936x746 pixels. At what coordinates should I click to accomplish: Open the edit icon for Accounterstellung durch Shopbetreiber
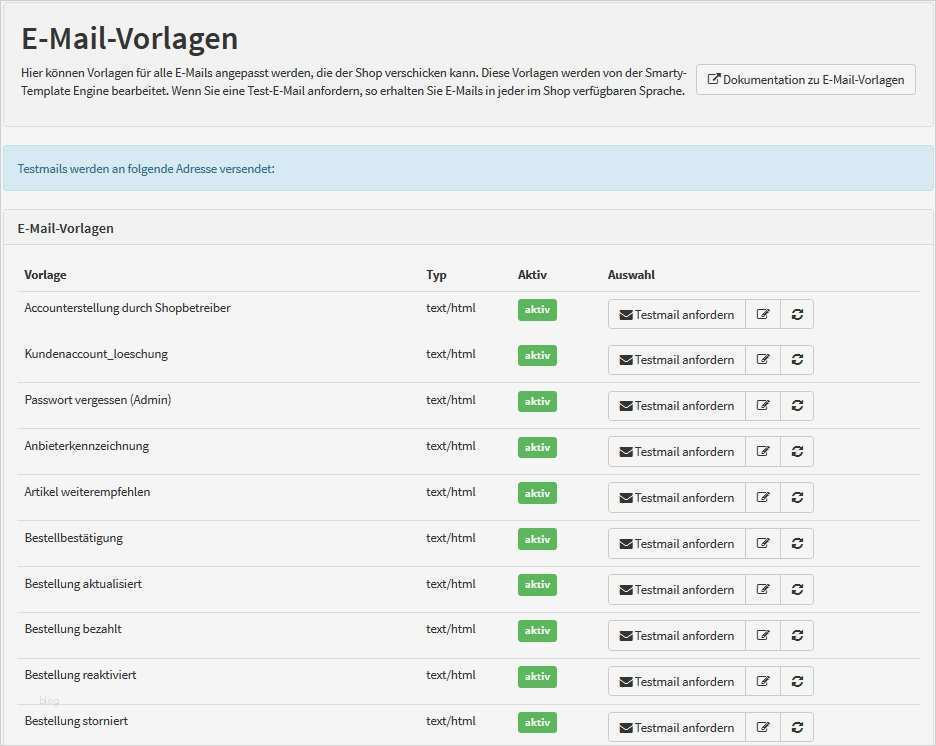pos(763,313)
